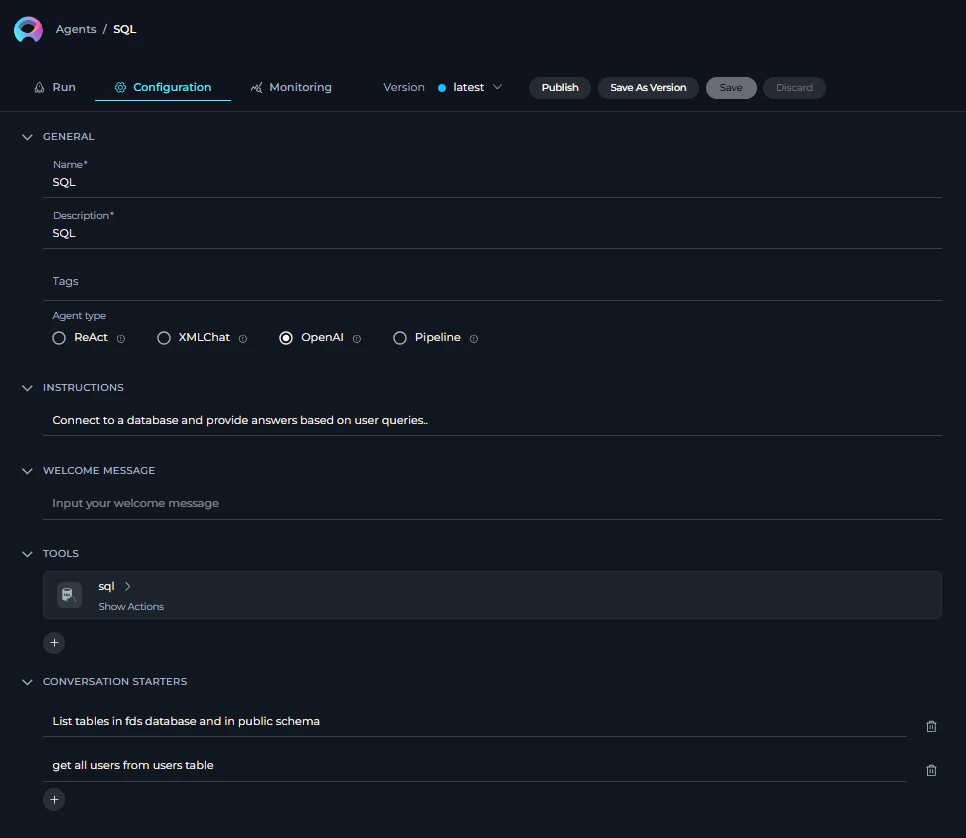The height and width of the screenshot is (838, 966).
Task: Click the Tags input field
Action: click(x=492, y=282)
